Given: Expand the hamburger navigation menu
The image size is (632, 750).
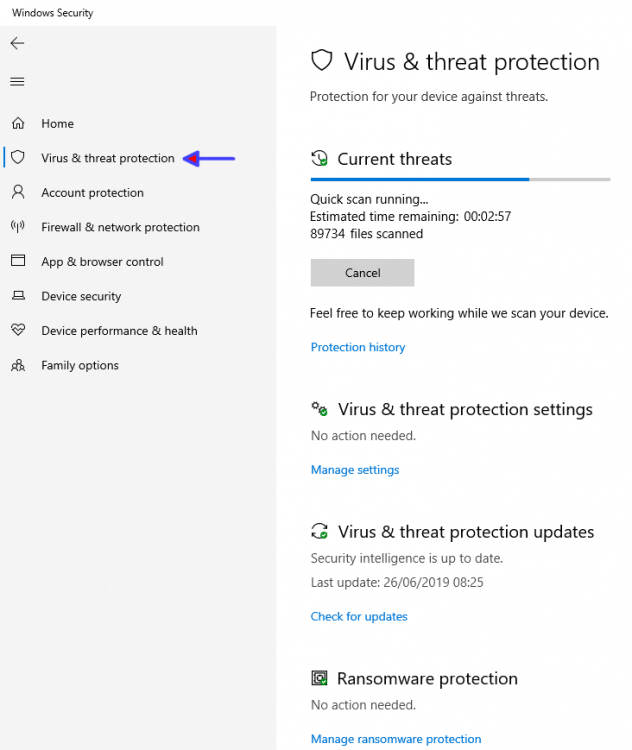Looking at the screenshot, I should click(x=17, y=81).
